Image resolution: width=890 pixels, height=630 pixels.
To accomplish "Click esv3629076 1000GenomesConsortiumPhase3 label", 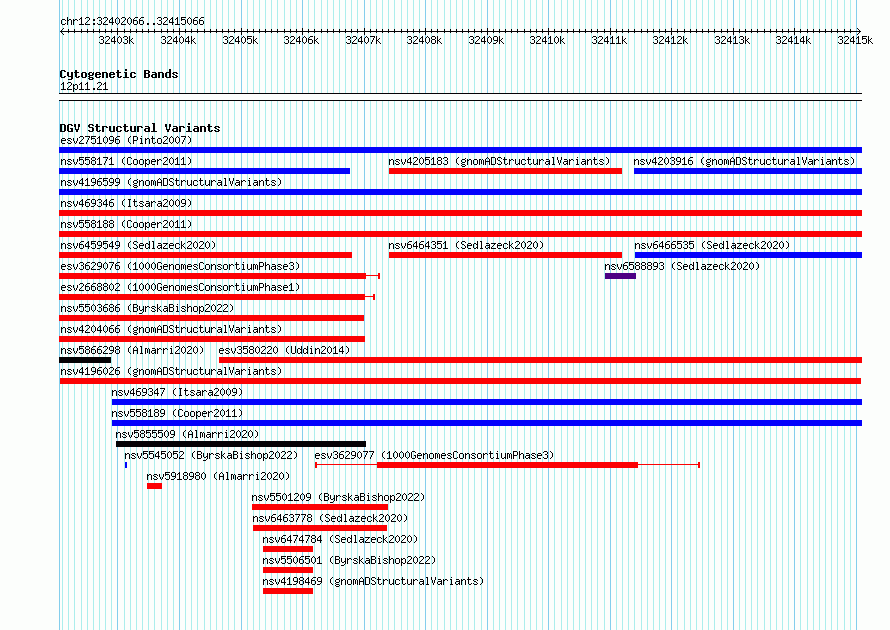I will (180, 266).
